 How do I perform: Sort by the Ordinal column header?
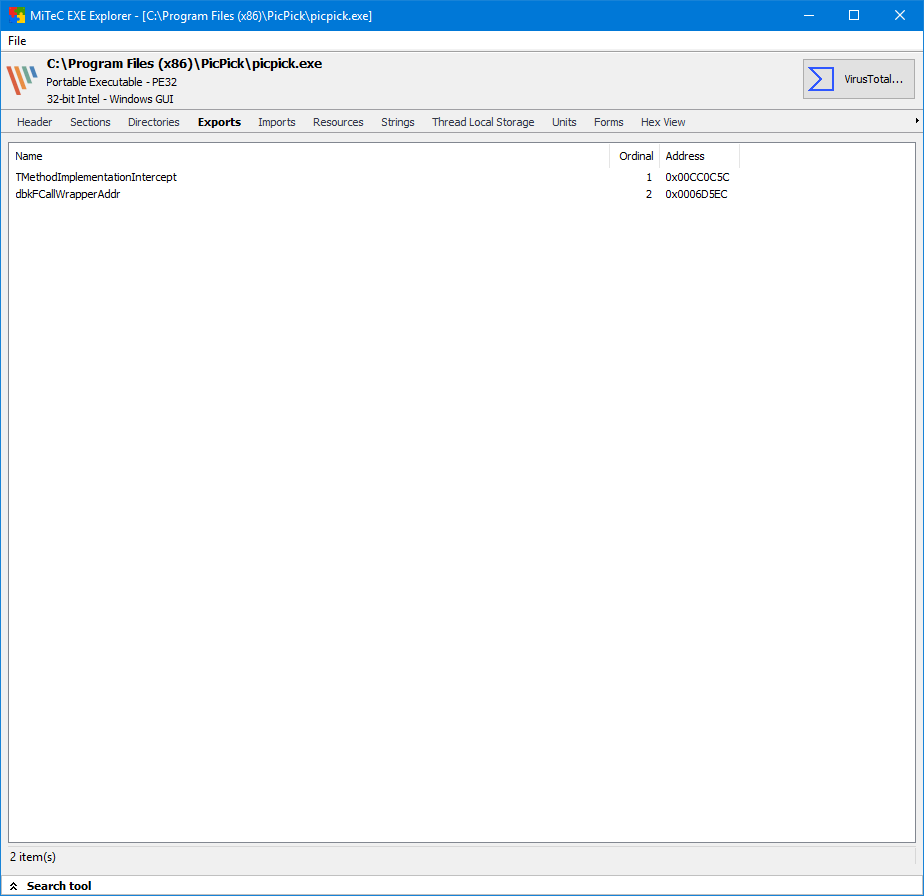coord(635,156)
